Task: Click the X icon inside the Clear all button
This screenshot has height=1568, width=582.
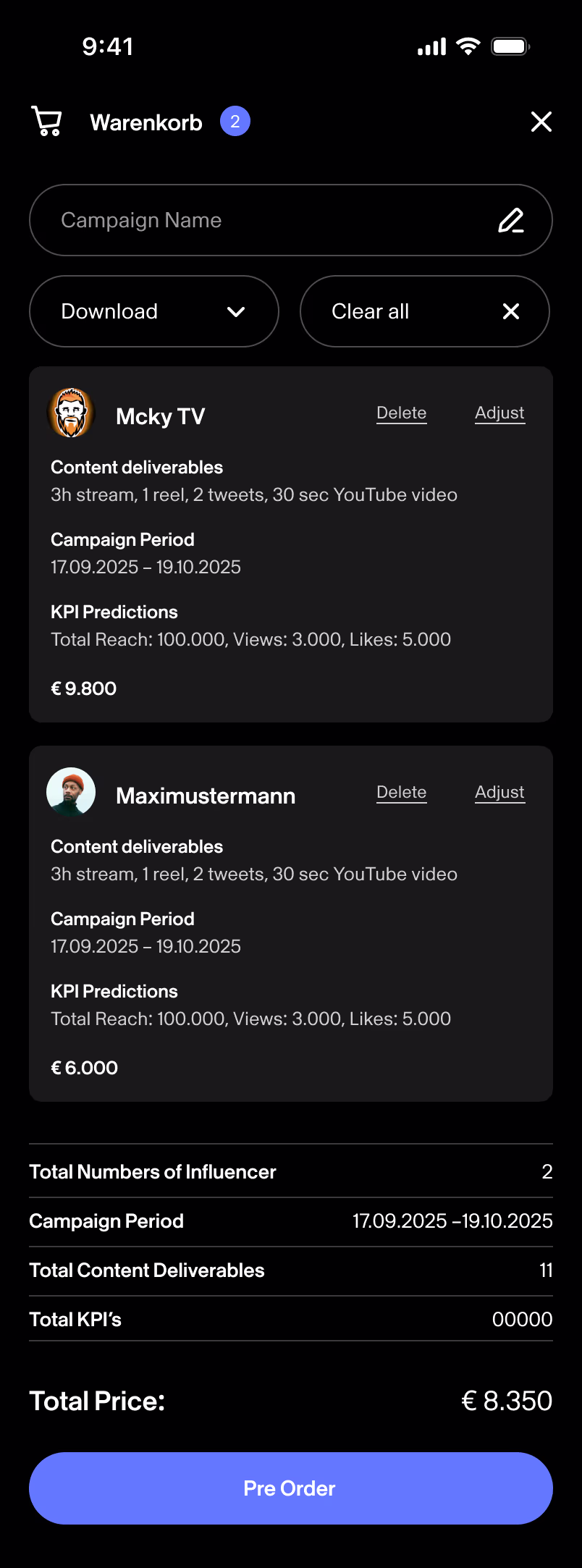Action: click(x=510, y=311)
